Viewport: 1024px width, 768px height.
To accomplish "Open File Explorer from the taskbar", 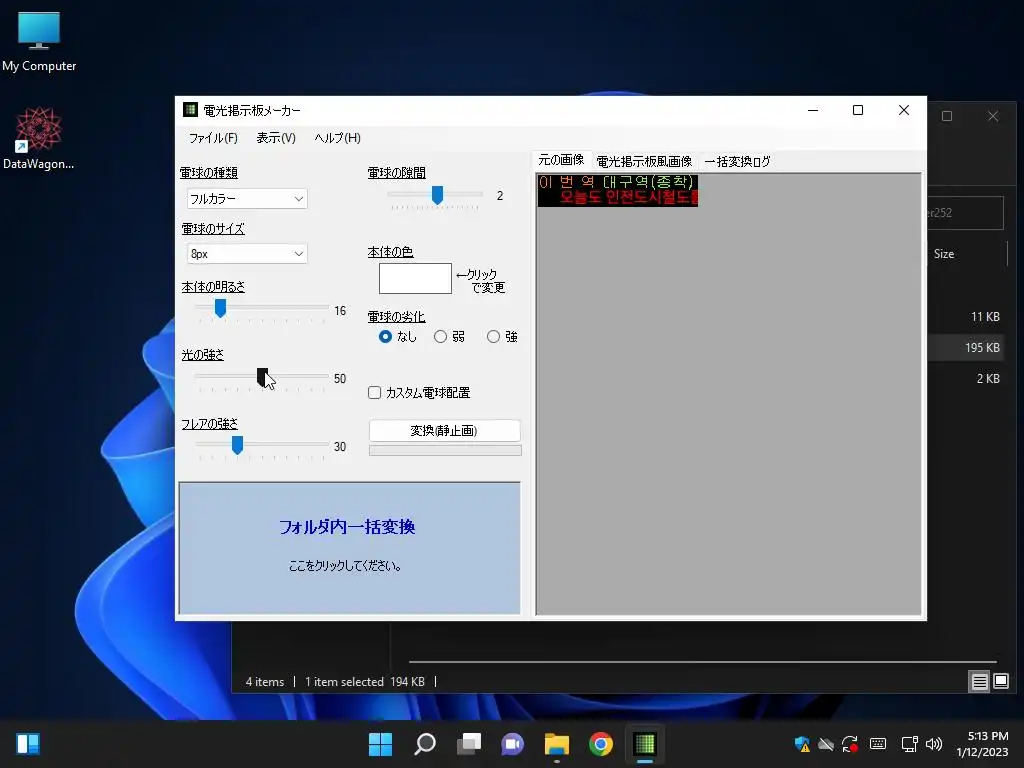I will click(556, 744).
